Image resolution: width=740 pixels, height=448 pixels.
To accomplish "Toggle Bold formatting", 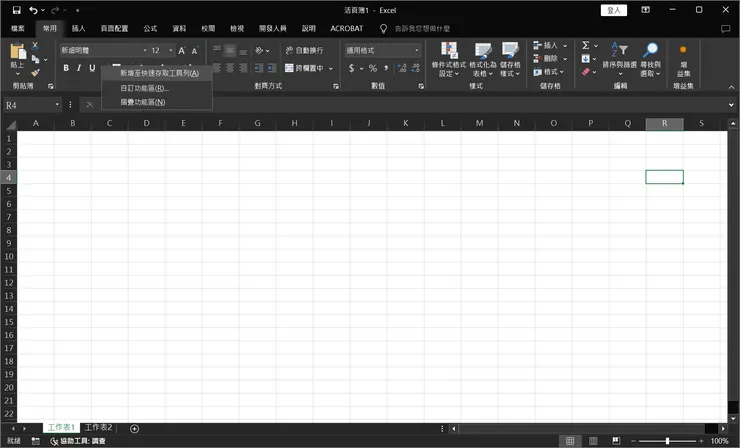I will pyautogui.click(x=66, y=68).
